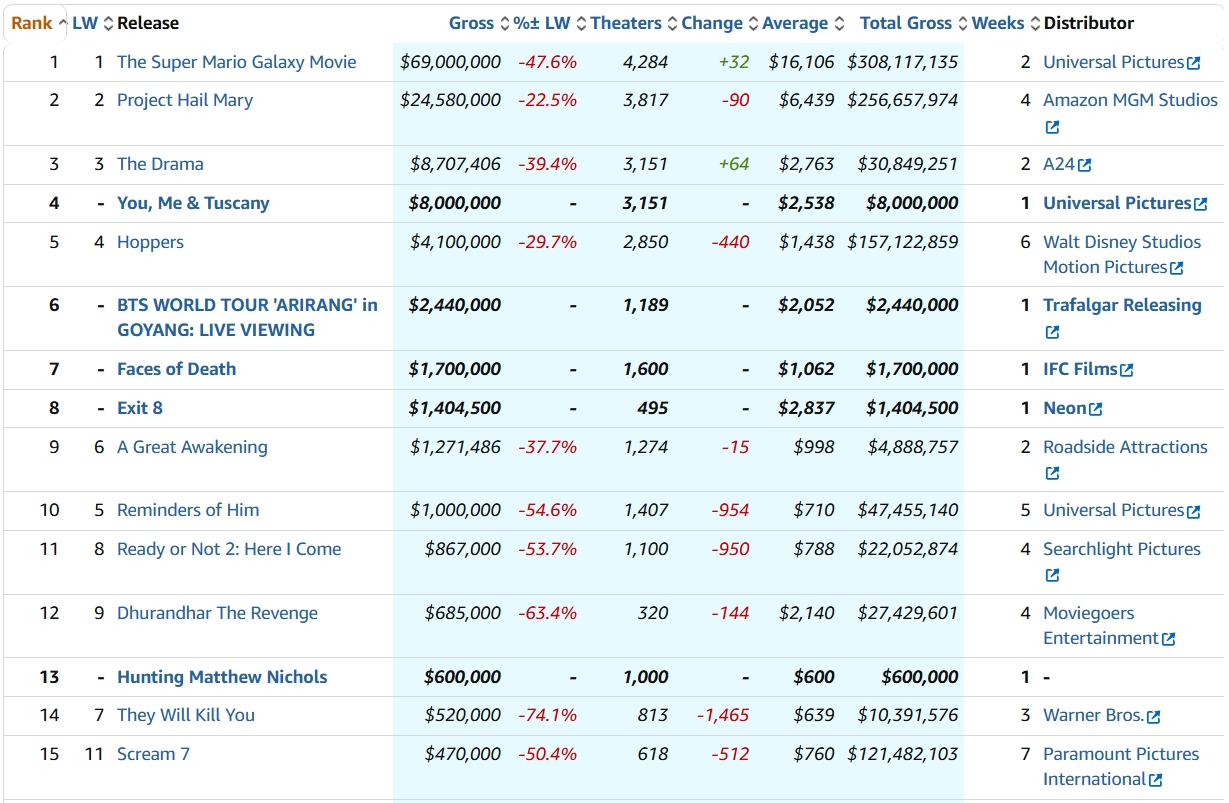Sort by Theaters column header

(626, 23)
